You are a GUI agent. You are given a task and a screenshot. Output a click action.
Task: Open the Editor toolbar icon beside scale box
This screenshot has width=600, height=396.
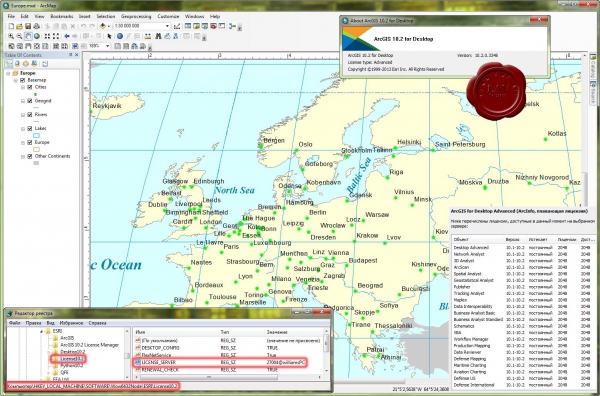177,26
